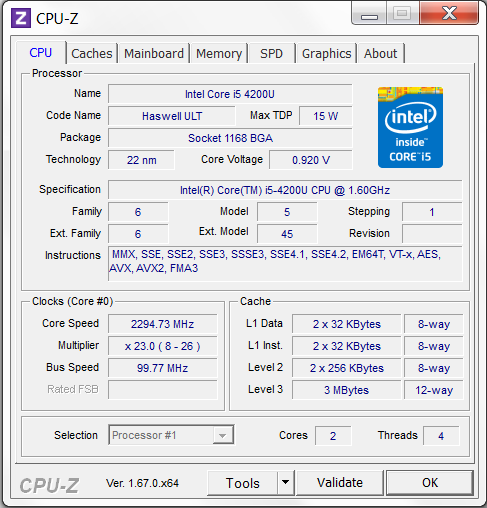487x508 pixels.
Task: Close the CPU-Z window
Action: tap(449, 13)
